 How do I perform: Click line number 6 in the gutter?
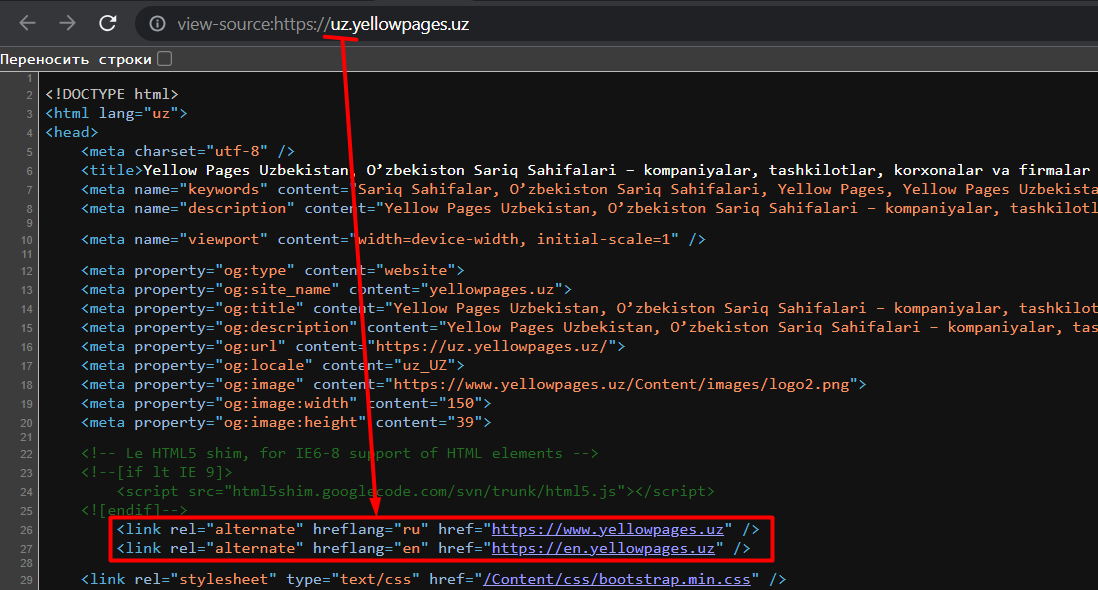(x=29, y=171)
